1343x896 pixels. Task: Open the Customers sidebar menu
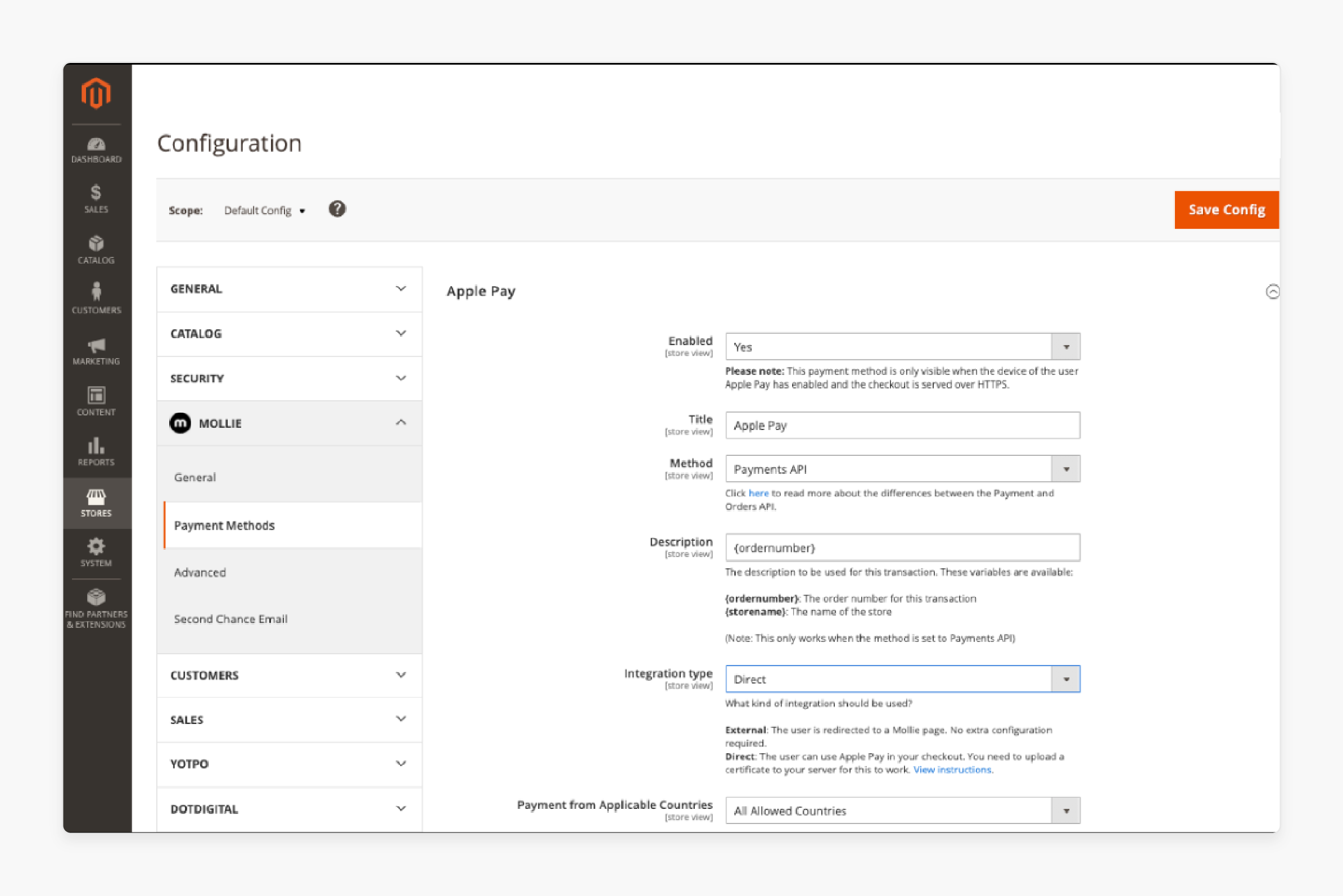click(96, 298)
